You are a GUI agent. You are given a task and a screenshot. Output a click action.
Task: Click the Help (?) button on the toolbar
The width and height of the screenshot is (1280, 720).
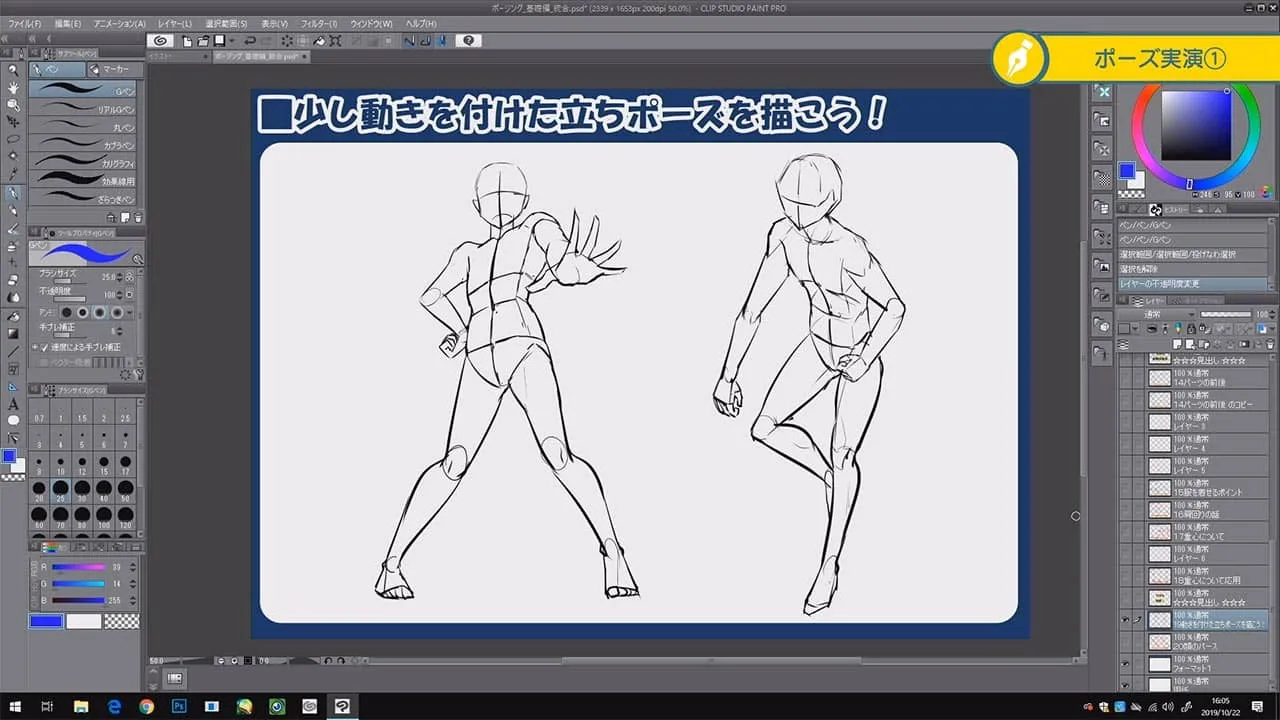pos(468,40)
